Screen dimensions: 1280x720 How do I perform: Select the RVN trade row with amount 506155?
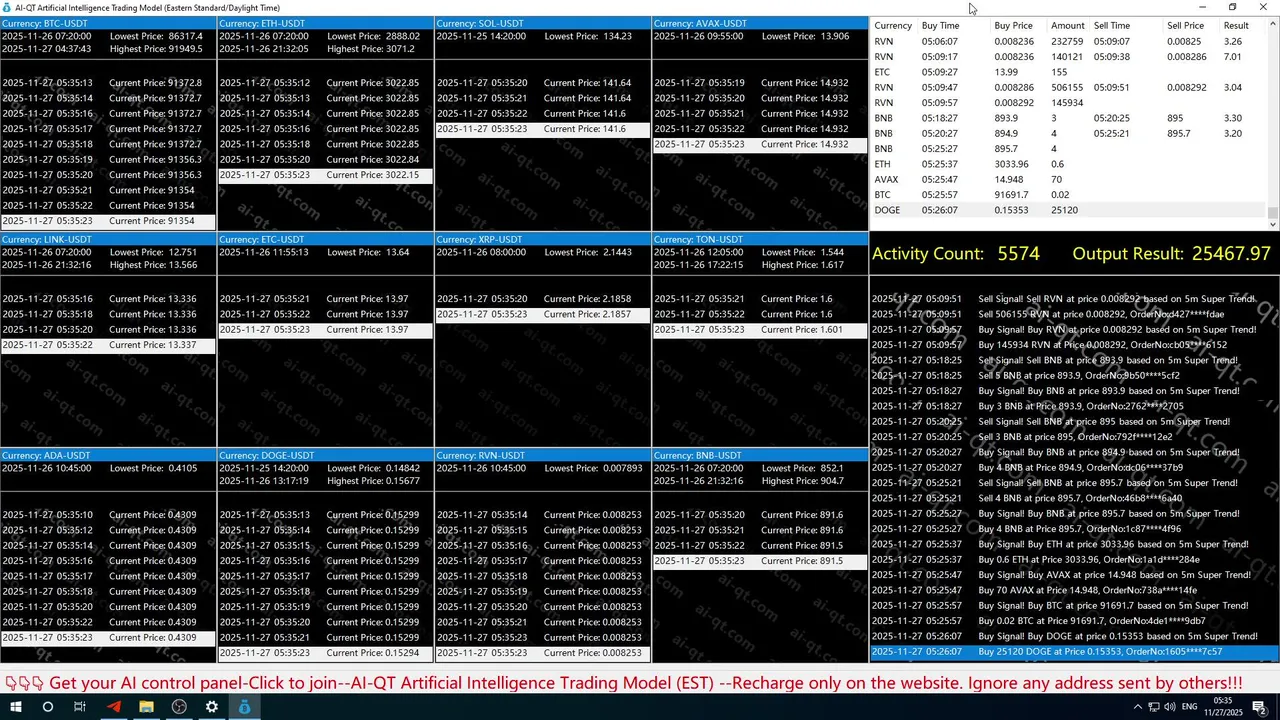click(1069, 87)
